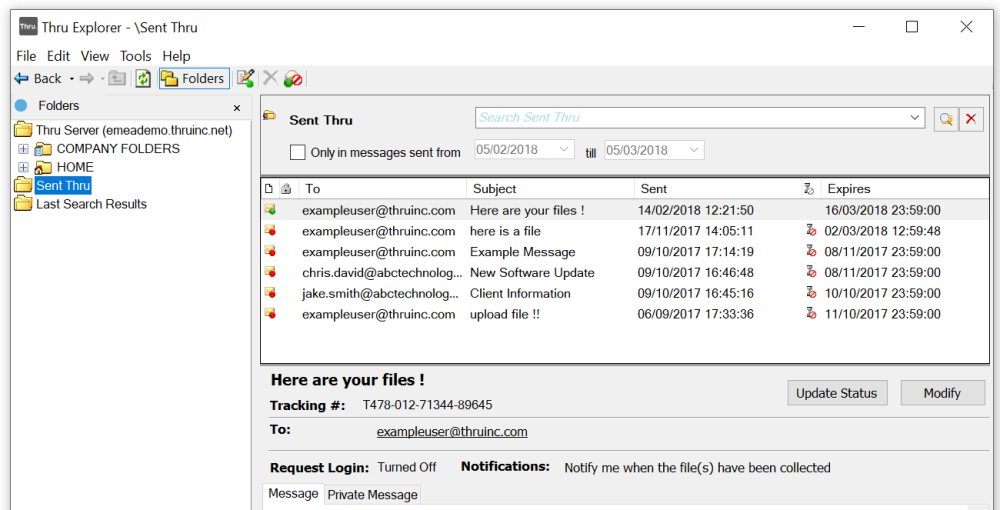This screenshot has width=1000, height=510.
Task: Click the green Refresh icon
Action: 143,78
